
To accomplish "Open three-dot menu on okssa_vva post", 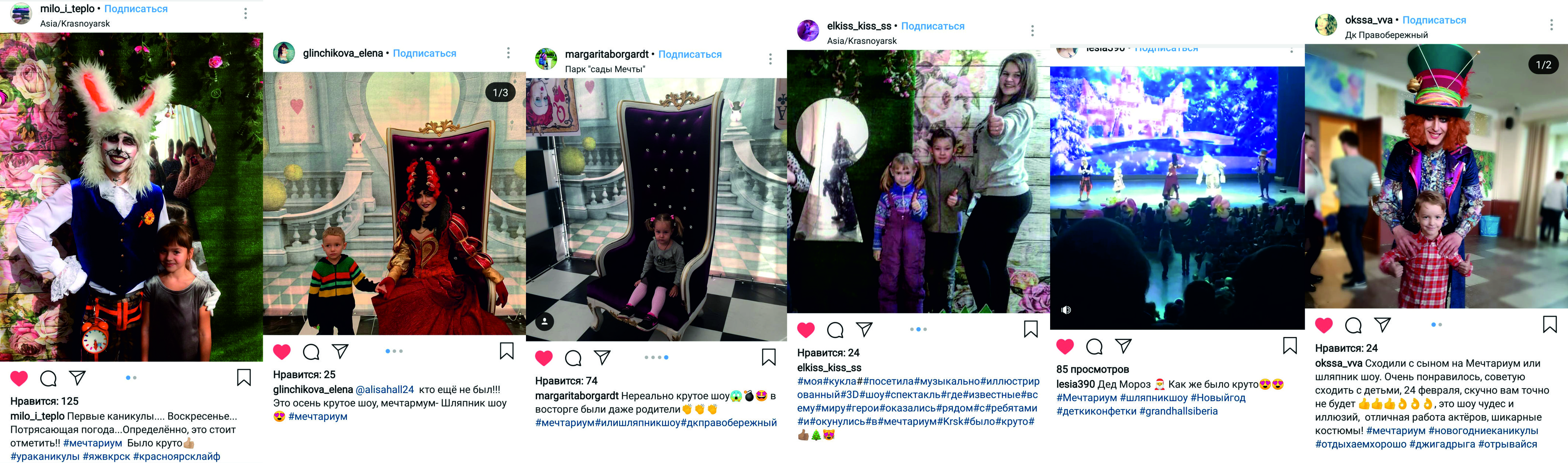I will (x=1551, y=24).
